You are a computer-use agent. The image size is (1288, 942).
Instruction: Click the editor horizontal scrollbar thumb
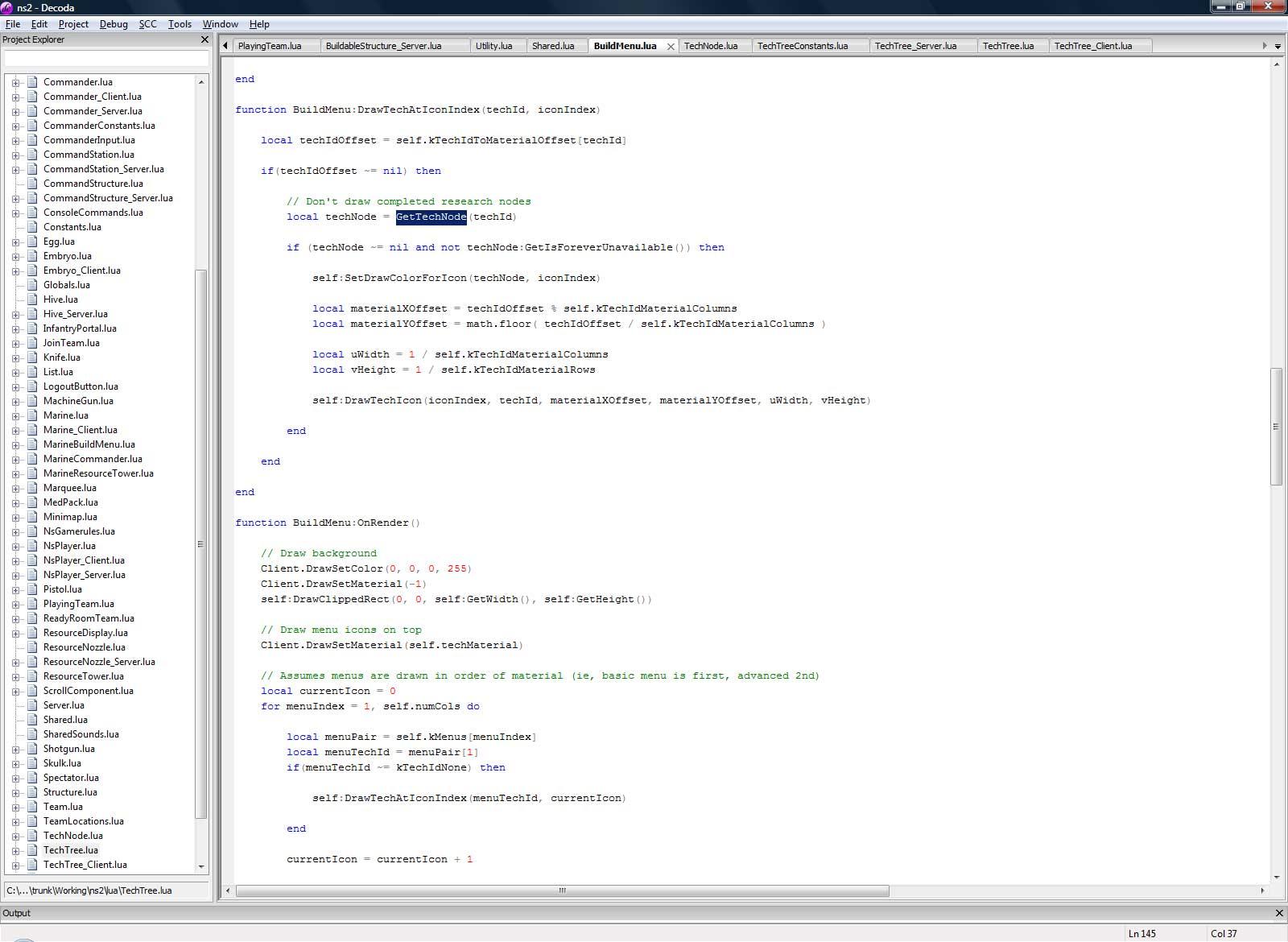click(563, 890)
